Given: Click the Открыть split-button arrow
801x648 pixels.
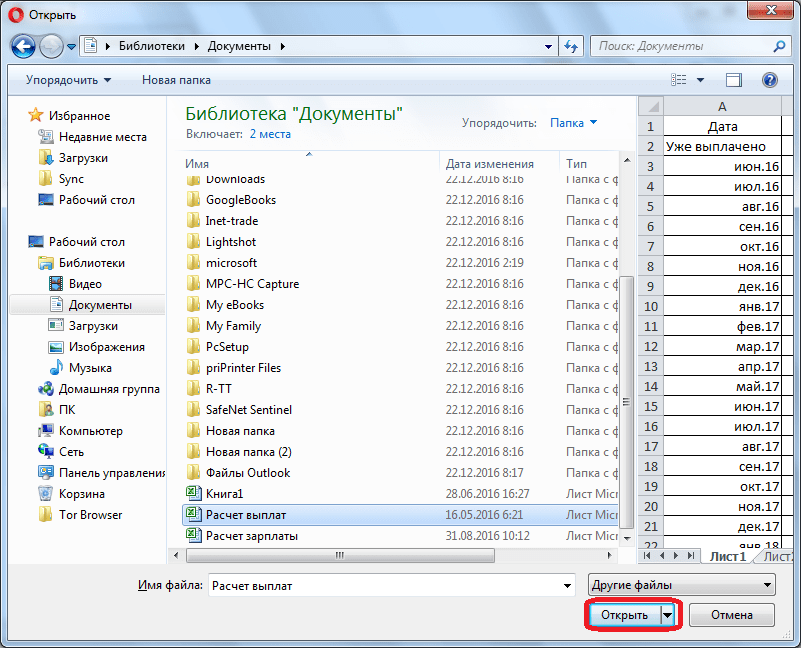Looking at the screenshot, I should click(x=668, y=615).
